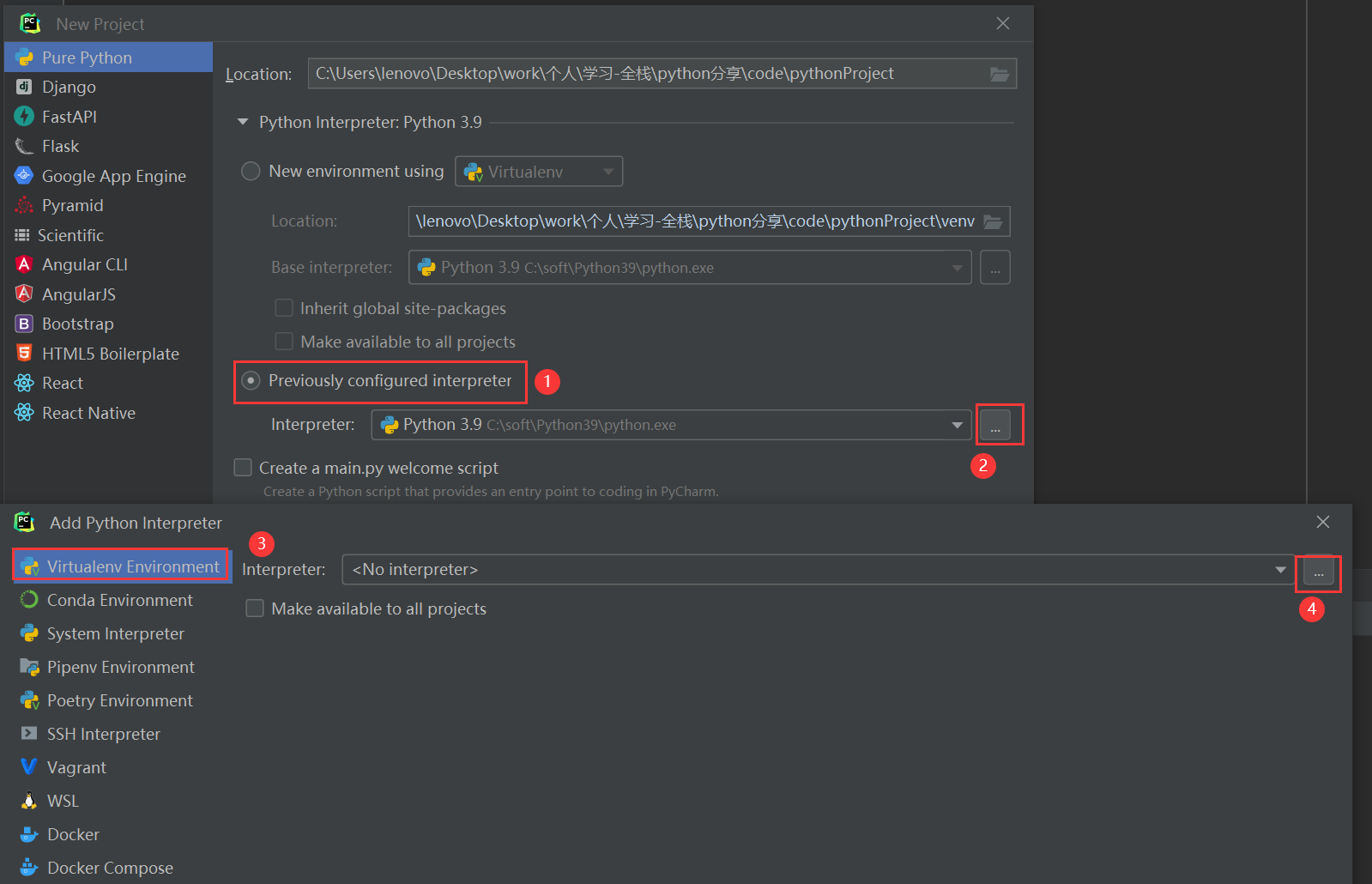The width and height of the screenshot is (1372, 884).
Task: Click Base interpreter browse ellipsis button
Action: coord(995,268)
